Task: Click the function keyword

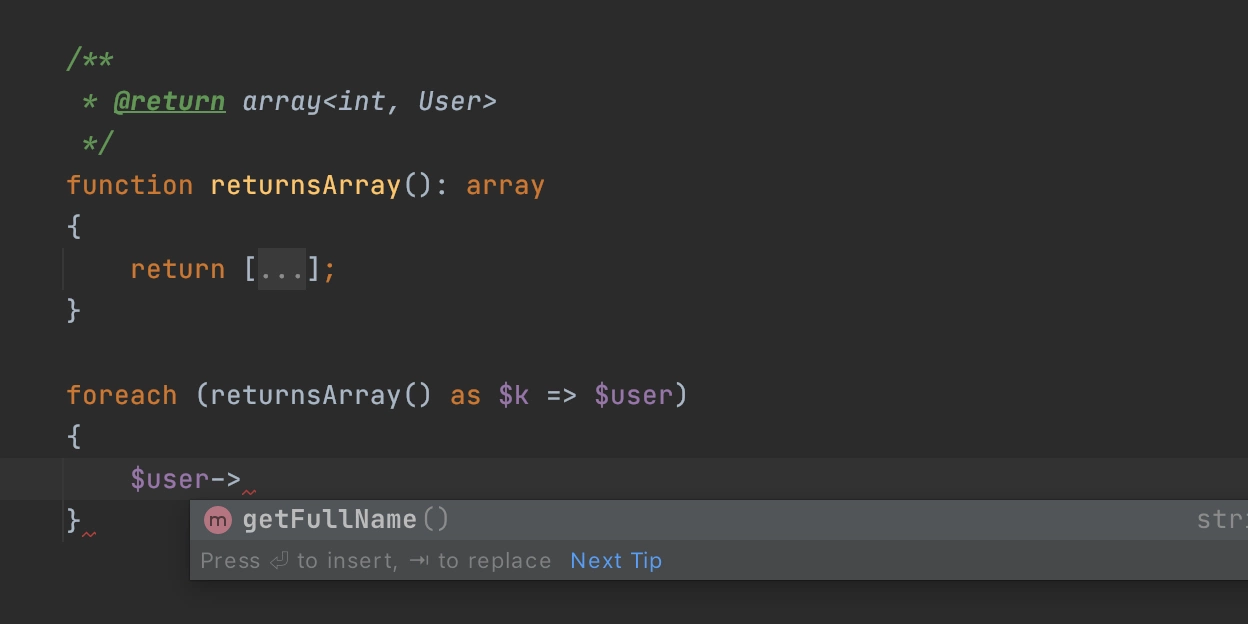Action: tap(129, 185)
